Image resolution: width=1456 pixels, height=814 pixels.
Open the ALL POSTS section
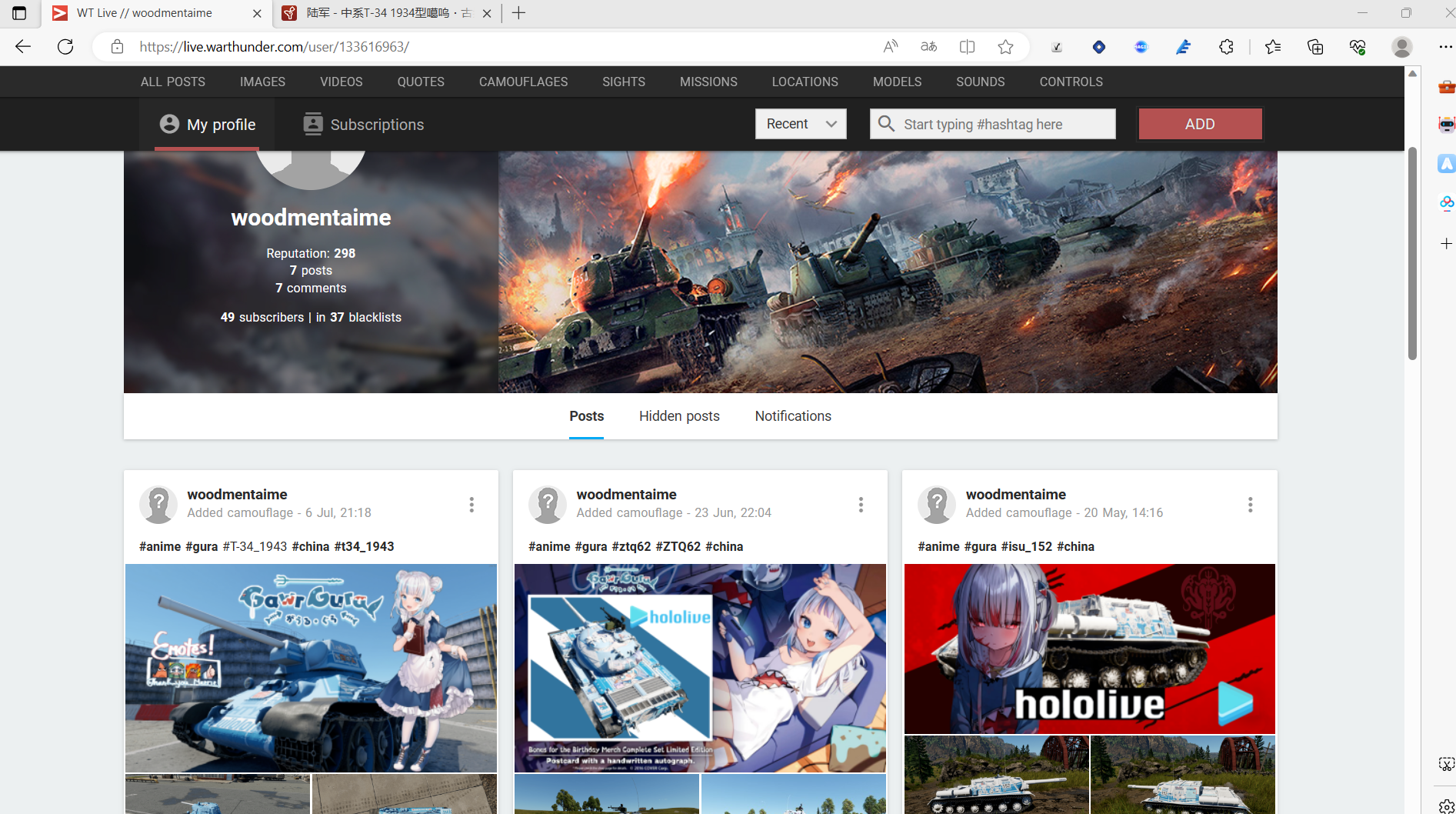tap(173, 82)
